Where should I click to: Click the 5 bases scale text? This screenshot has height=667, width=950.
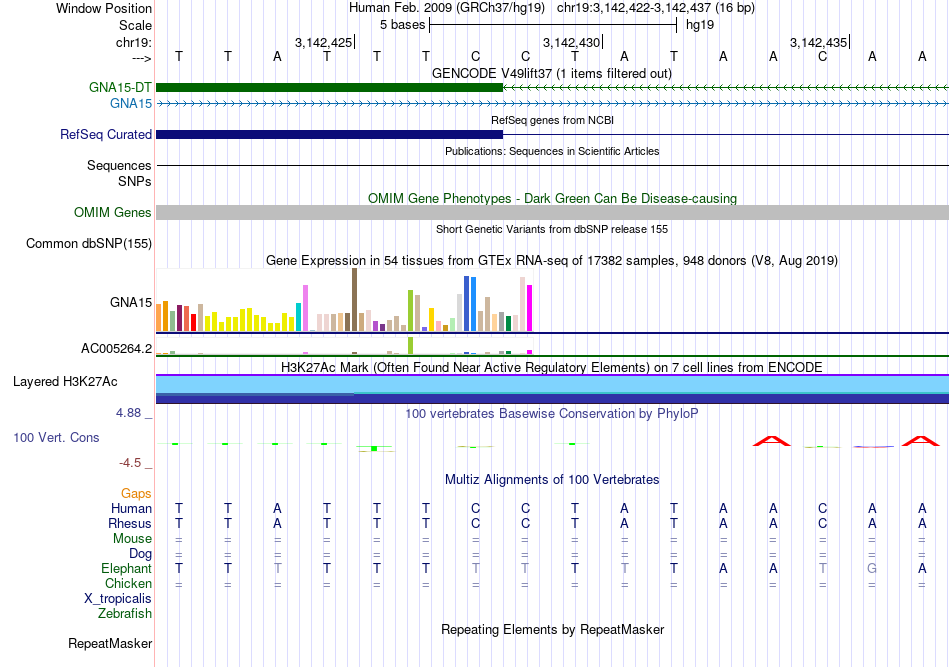pyautogui.click(x=403, y=25)
